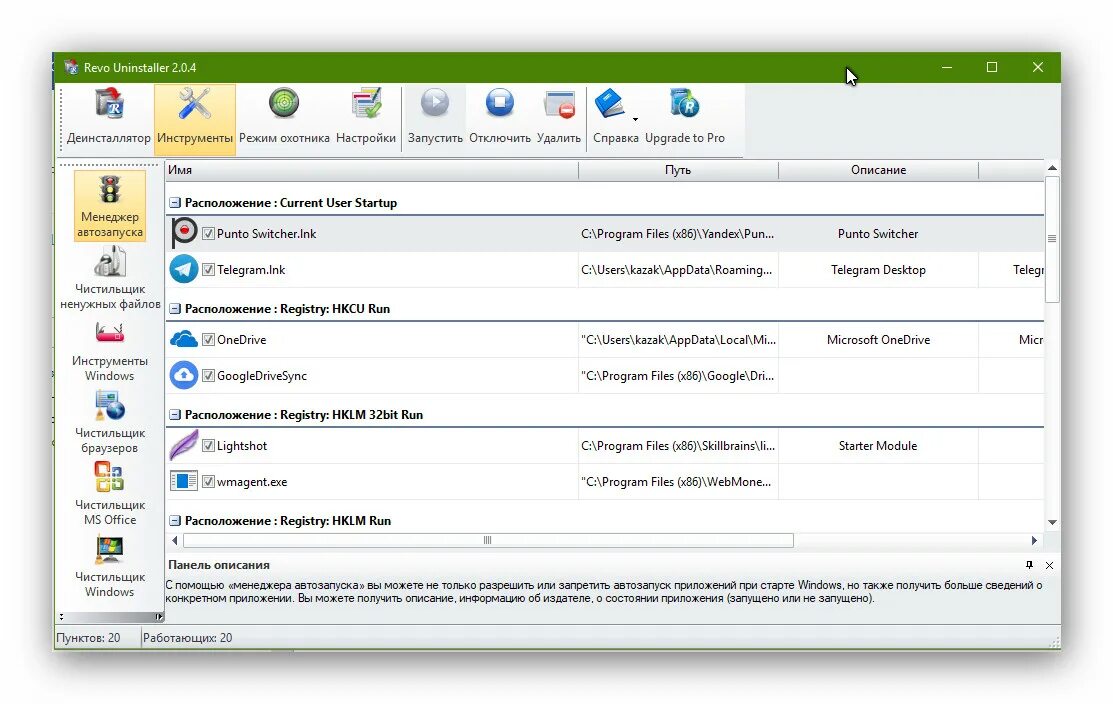Click the Запустить play icon
This screenshot has width=1113, height=704.
point(435,103)
